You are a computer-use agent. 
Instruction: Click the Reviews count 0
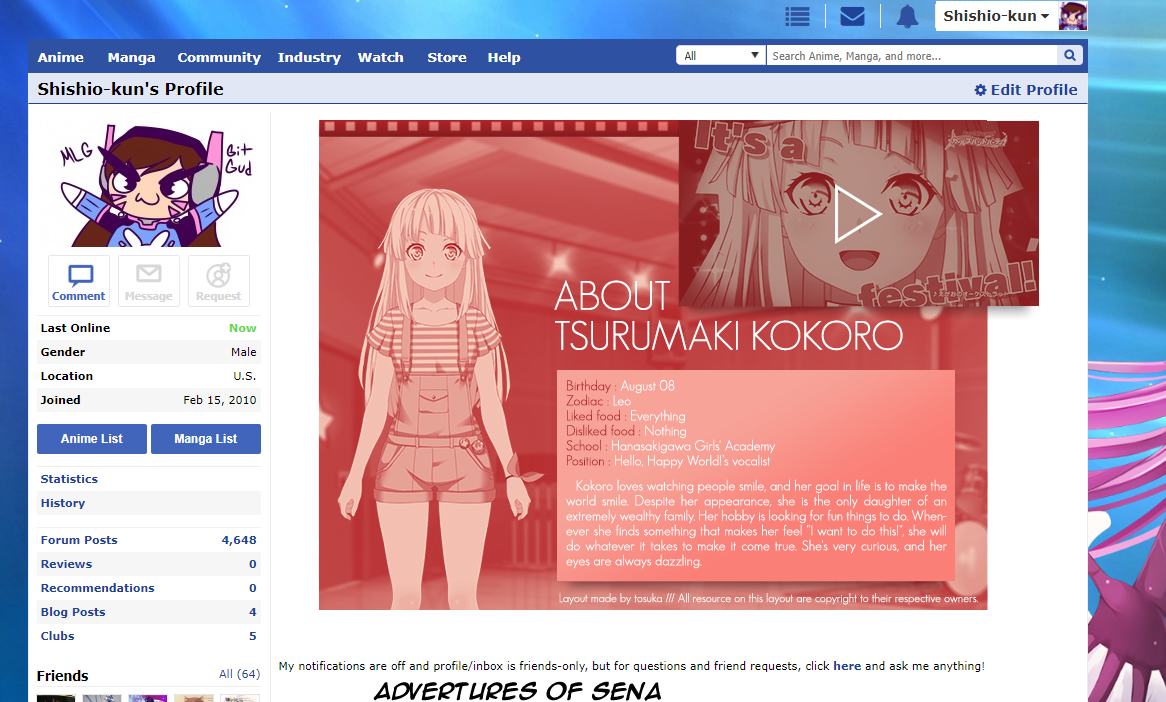(x=253, y=564)
